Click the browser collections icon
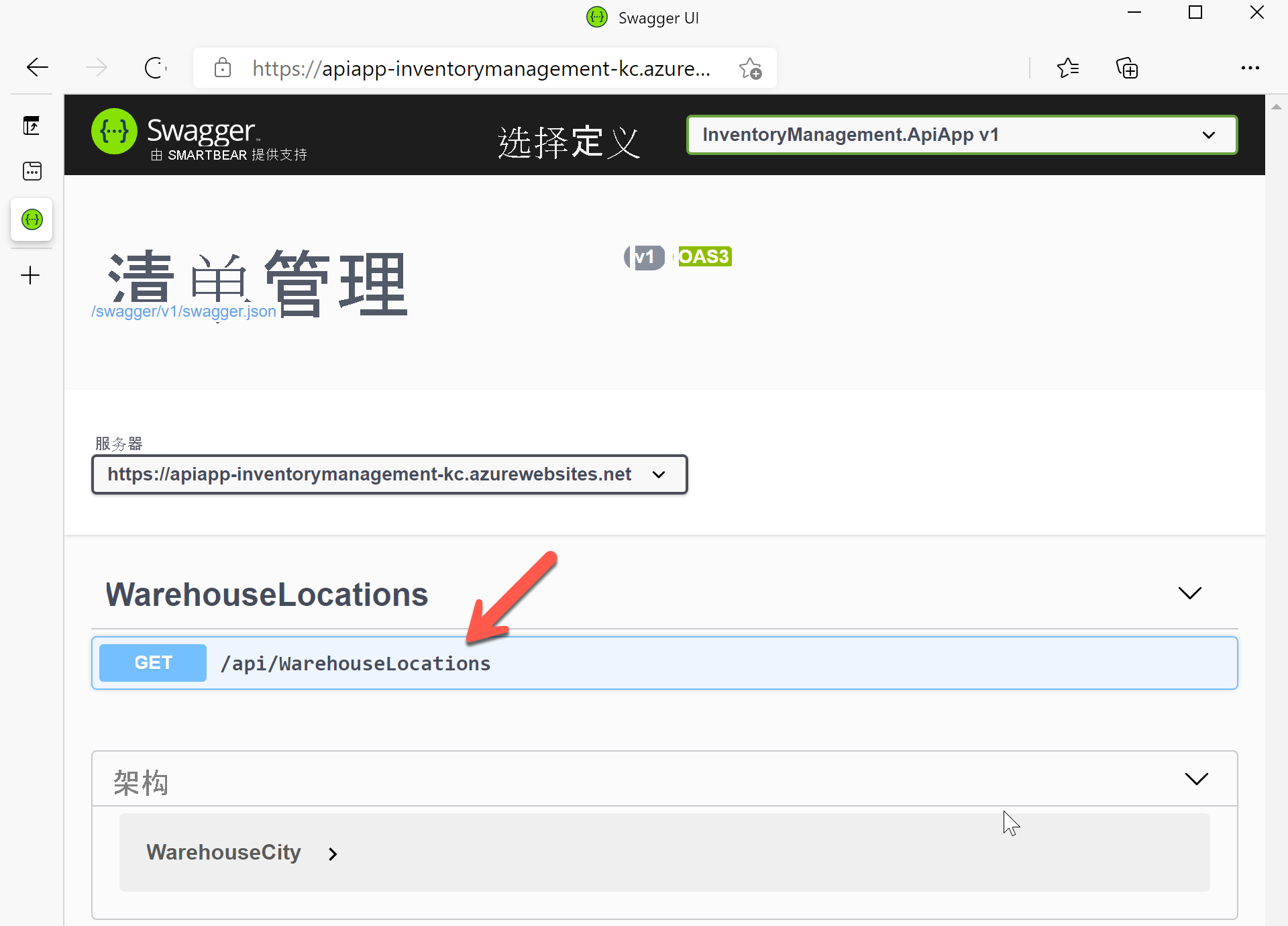1288x926 pixels. click(x=1127, y=68)
